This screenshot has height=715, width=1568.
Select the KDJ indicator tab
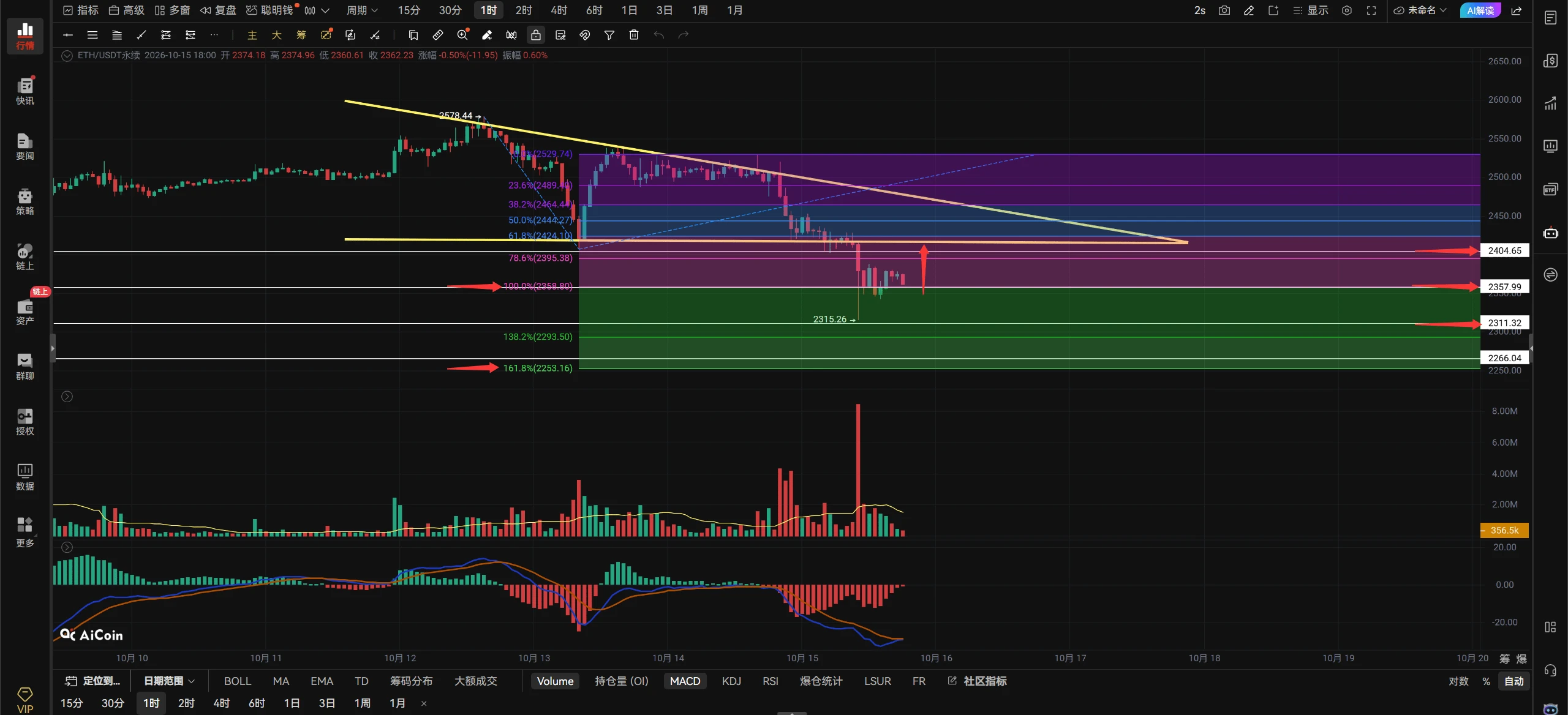pos(731,681)
